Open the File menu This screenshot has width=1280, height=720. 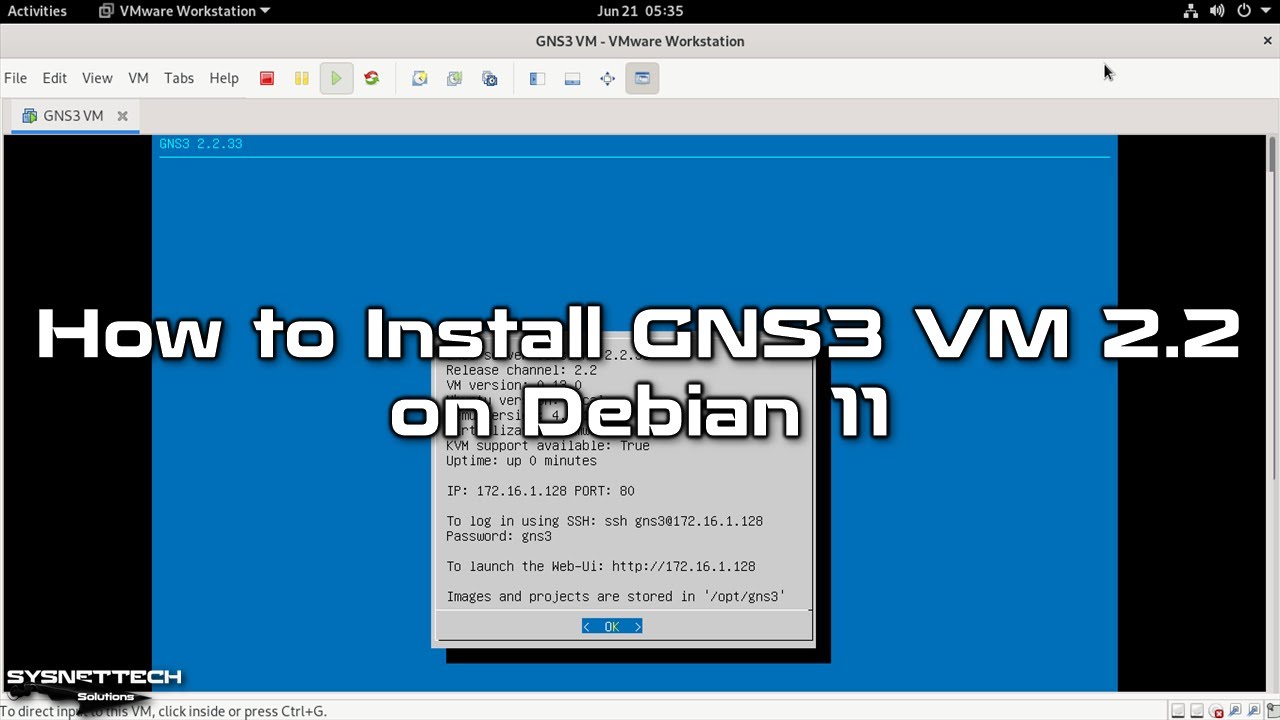[x=15, y=78]
